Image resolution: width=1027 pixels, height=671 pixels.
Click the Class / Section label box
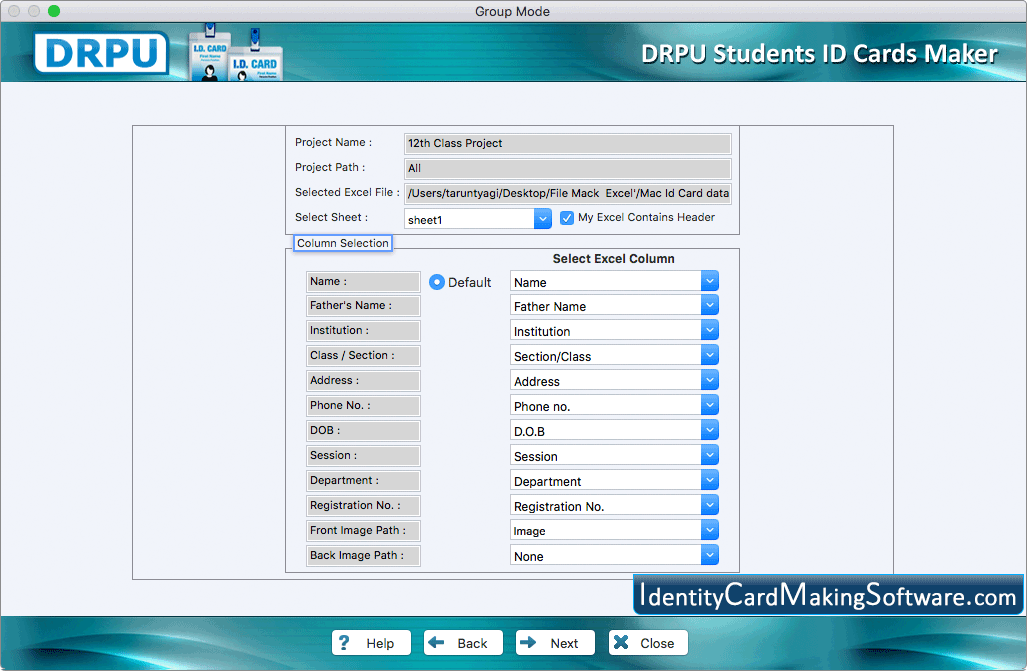[363, 356]
